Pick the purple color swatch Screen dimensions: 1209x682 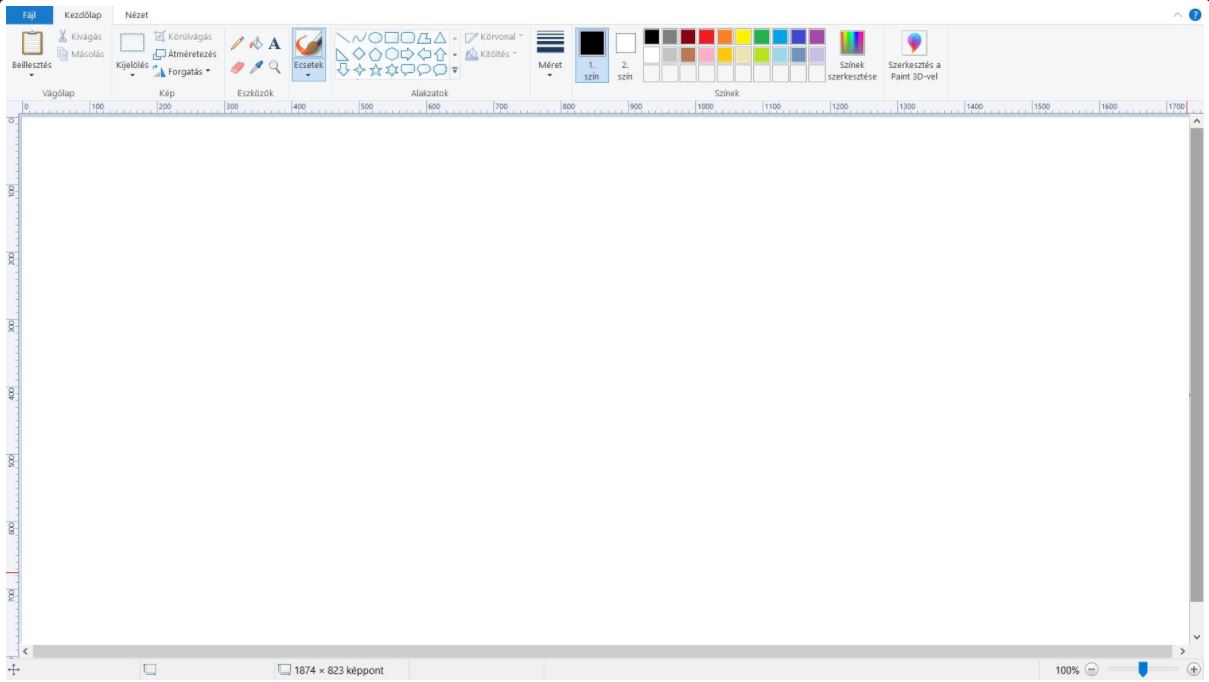pos(817,37)
